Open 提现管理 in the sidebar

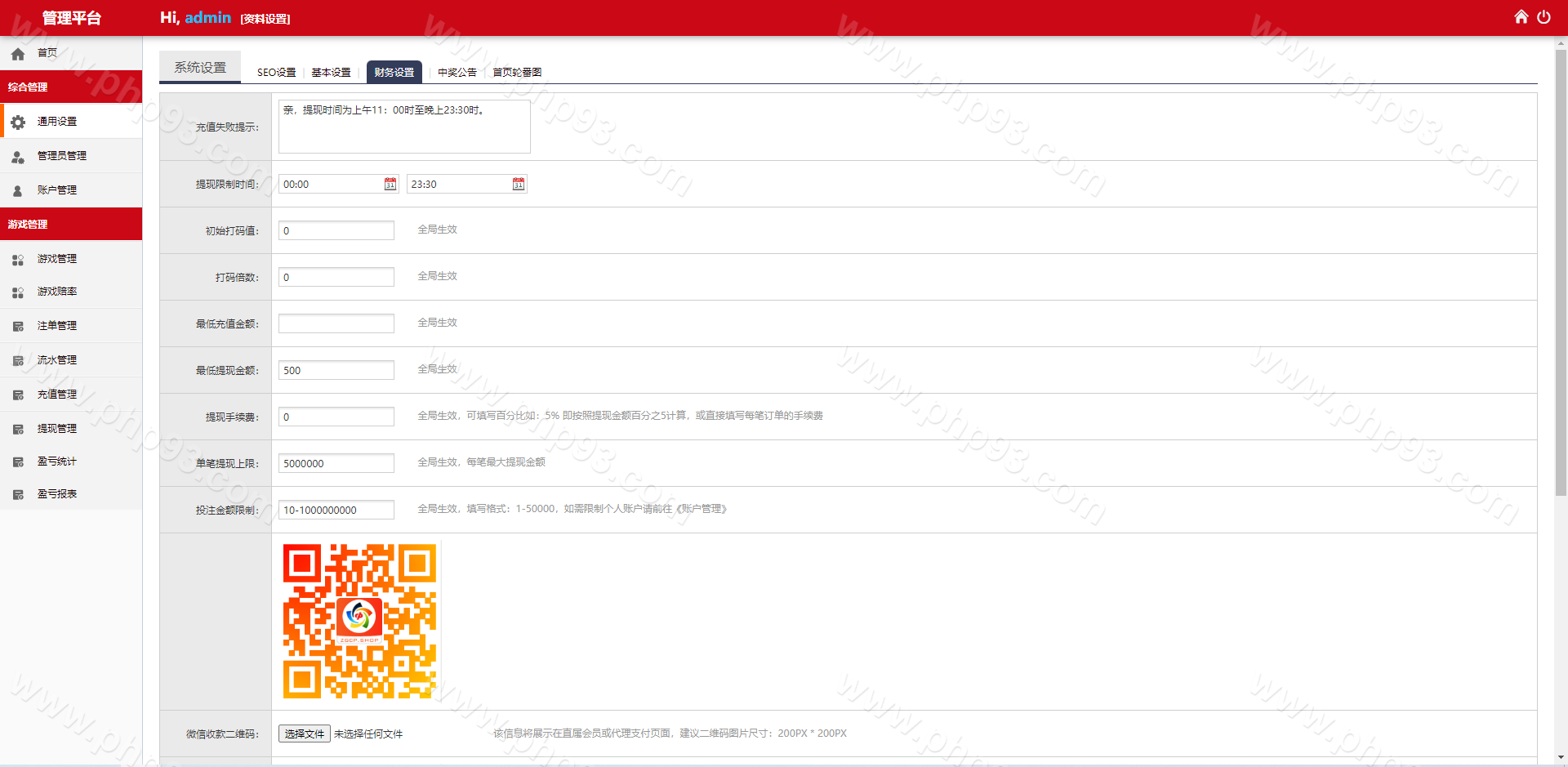coord(57,429)
